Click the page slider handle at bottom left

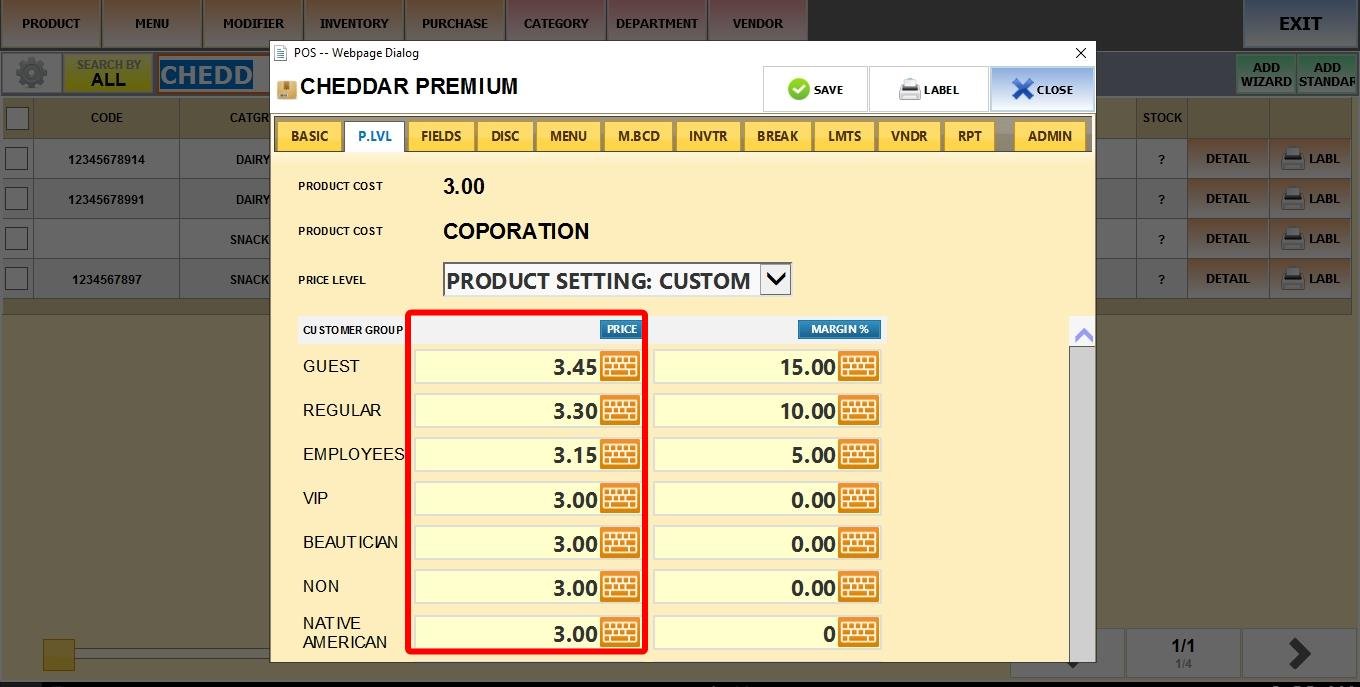click(x=59, y=655)
